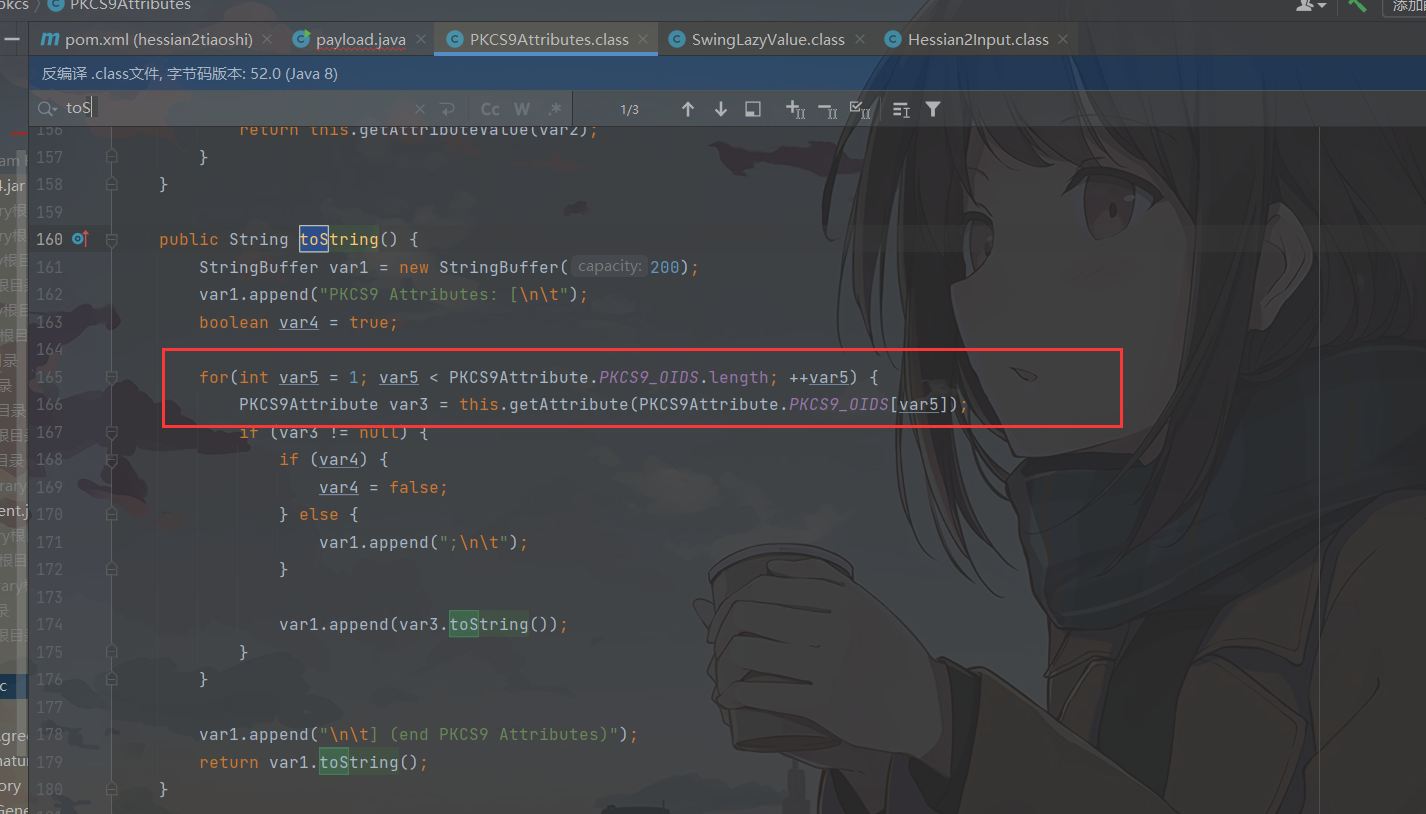1426x814 pixels.
Task: Click the fold end marker at line 180
Action: click(112, 789)
